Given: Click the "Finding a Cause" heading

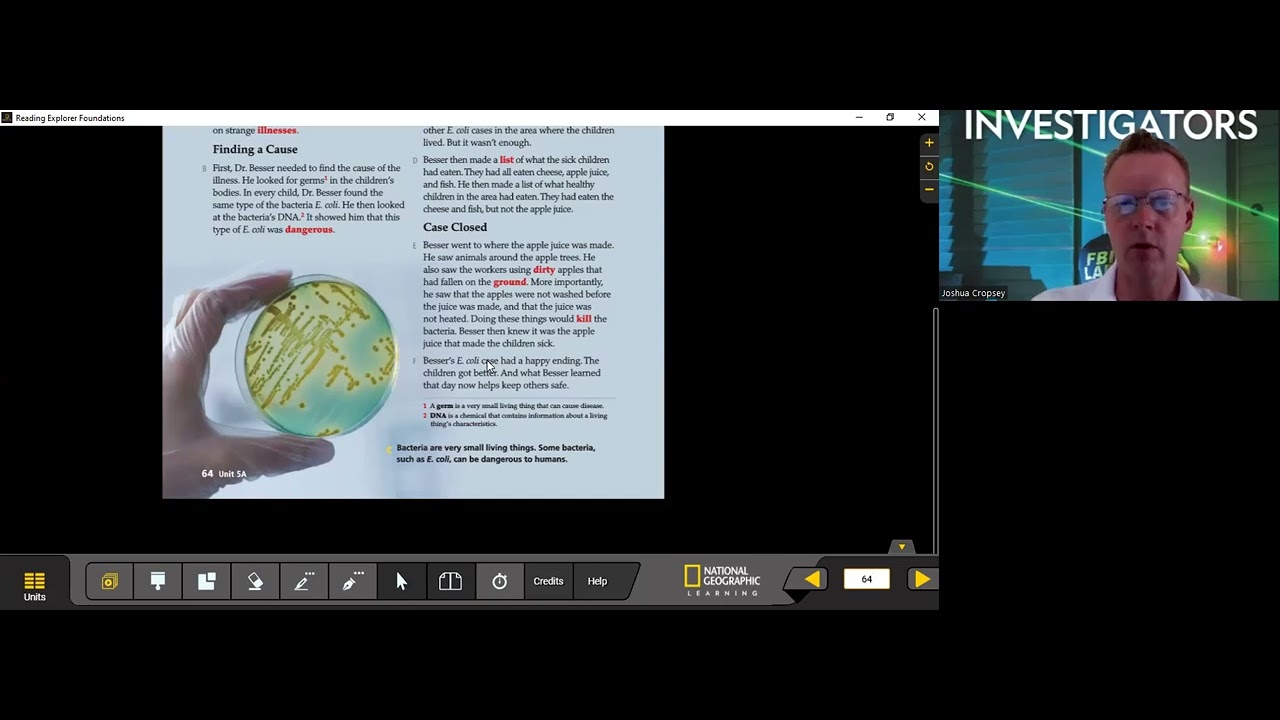Looking at the screenshot, I should 255,149.
